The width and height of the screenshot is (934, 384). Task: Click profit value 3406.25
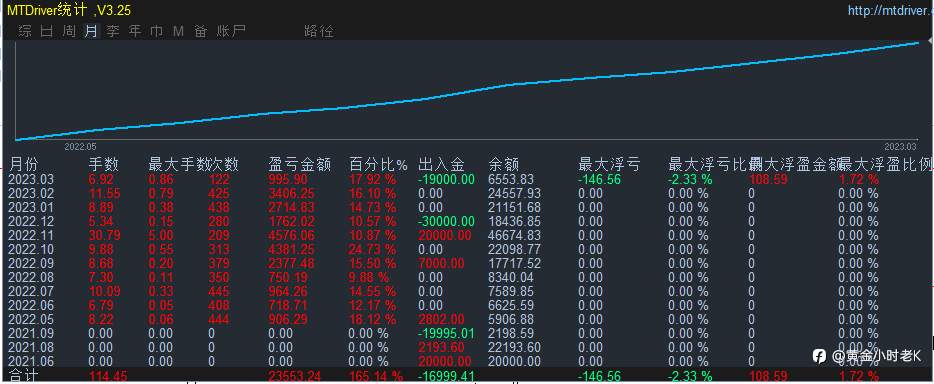[291, 193]
